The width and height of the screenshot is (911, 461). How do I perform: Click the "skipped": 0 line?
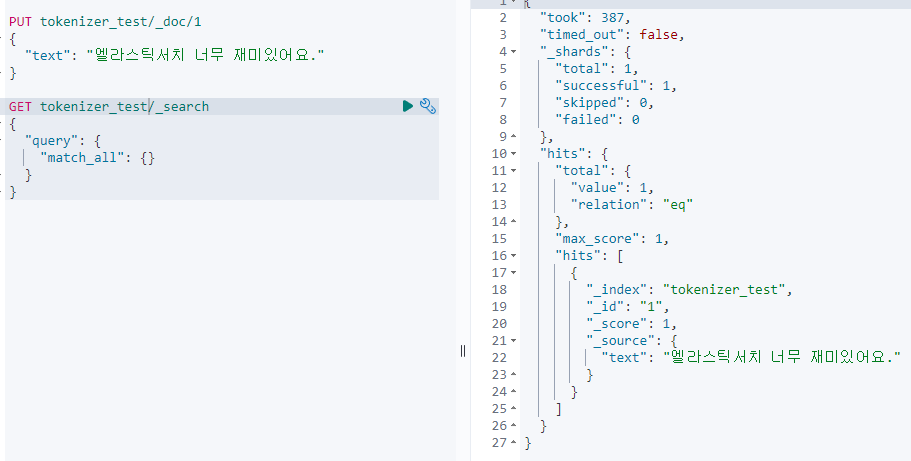(604, 102)
